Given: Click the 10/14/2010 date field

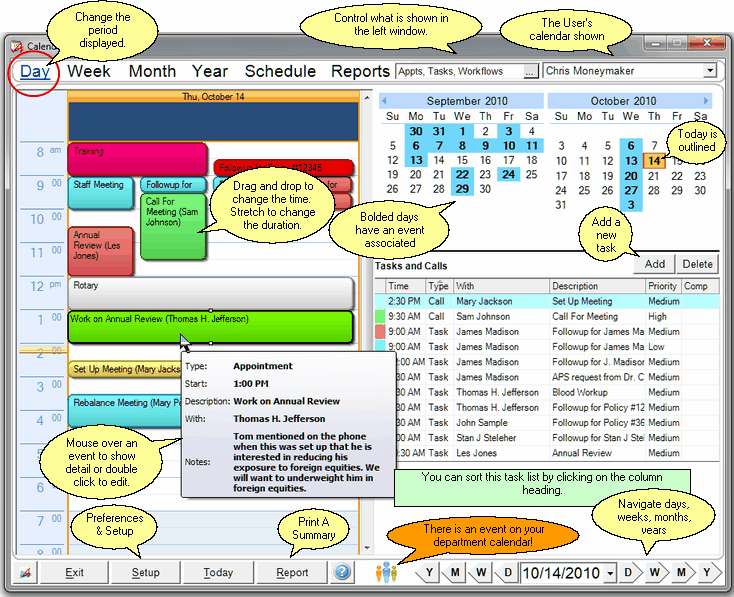Looking at the screenshot, I should coord(562,573).
